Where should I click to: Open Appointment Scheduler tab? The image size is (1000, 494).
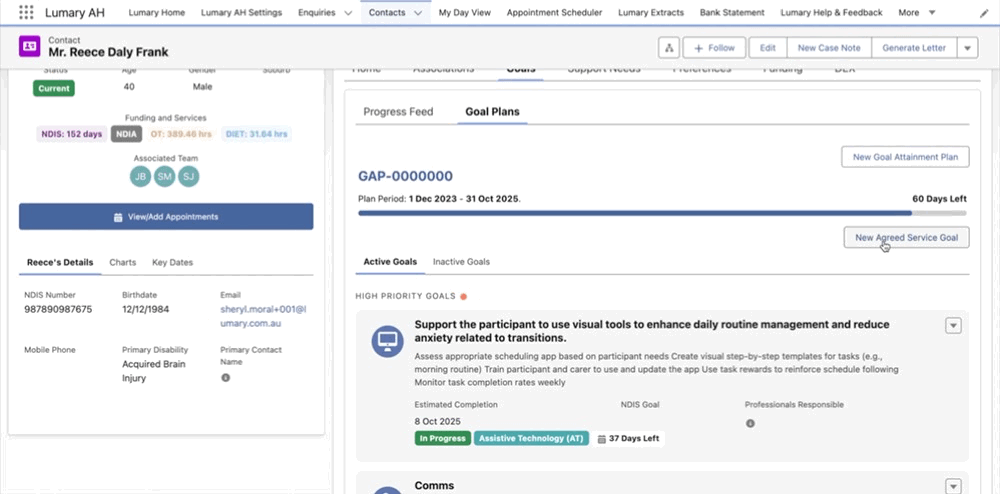click(554, 13)
